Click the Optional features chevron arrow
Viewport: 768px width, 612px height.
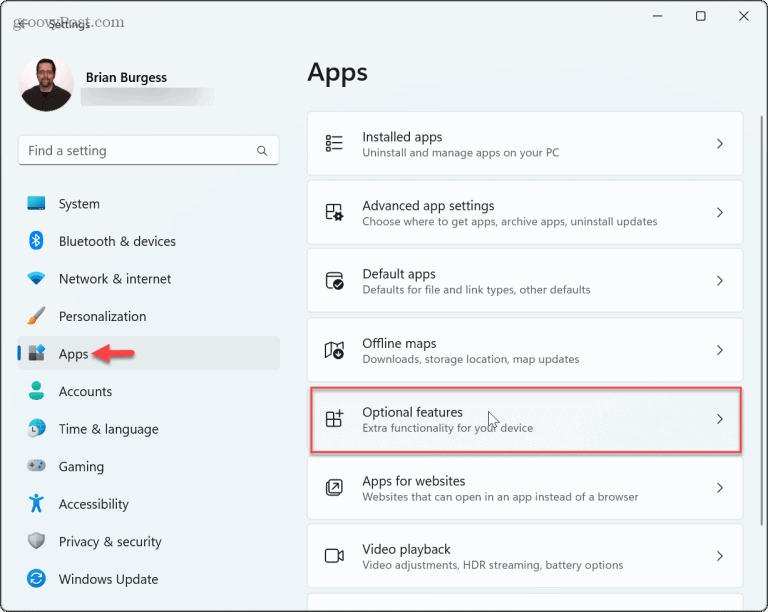click(x=720, y=419)
